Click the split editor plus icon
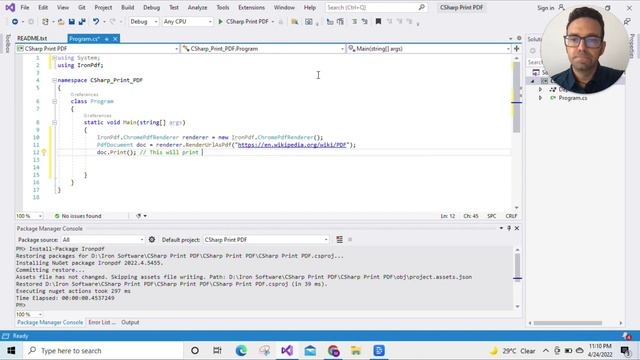The width and height of the screenshot is (640, 360). pos(517,49)
